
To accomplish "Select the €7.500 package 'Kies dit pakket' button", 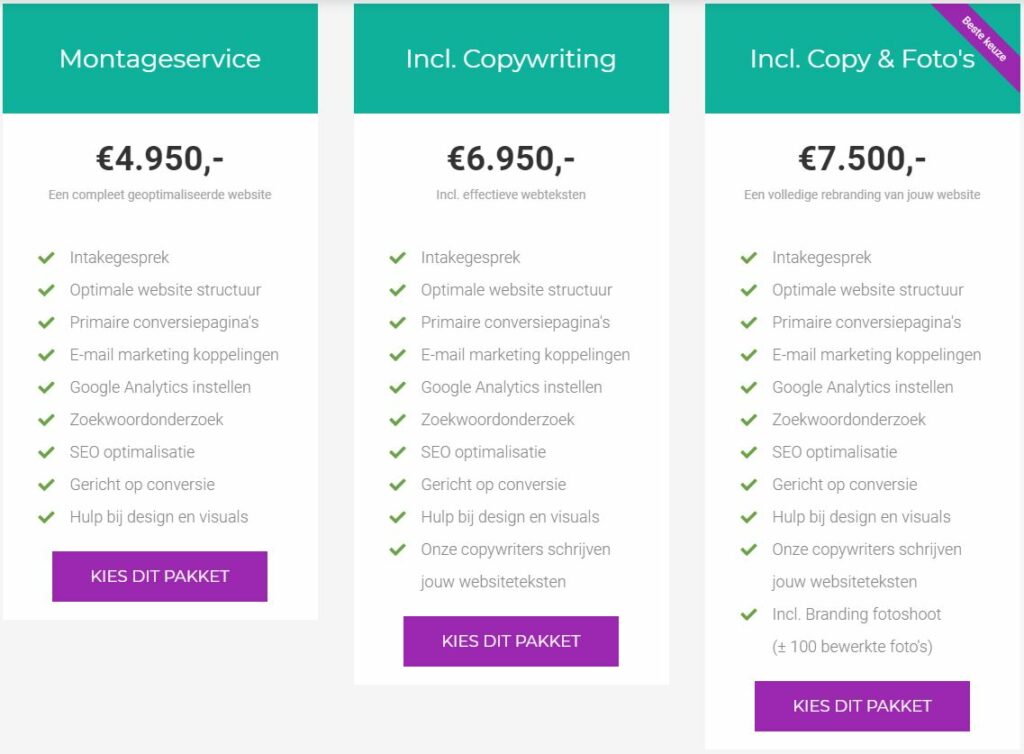I will [862, 706].
